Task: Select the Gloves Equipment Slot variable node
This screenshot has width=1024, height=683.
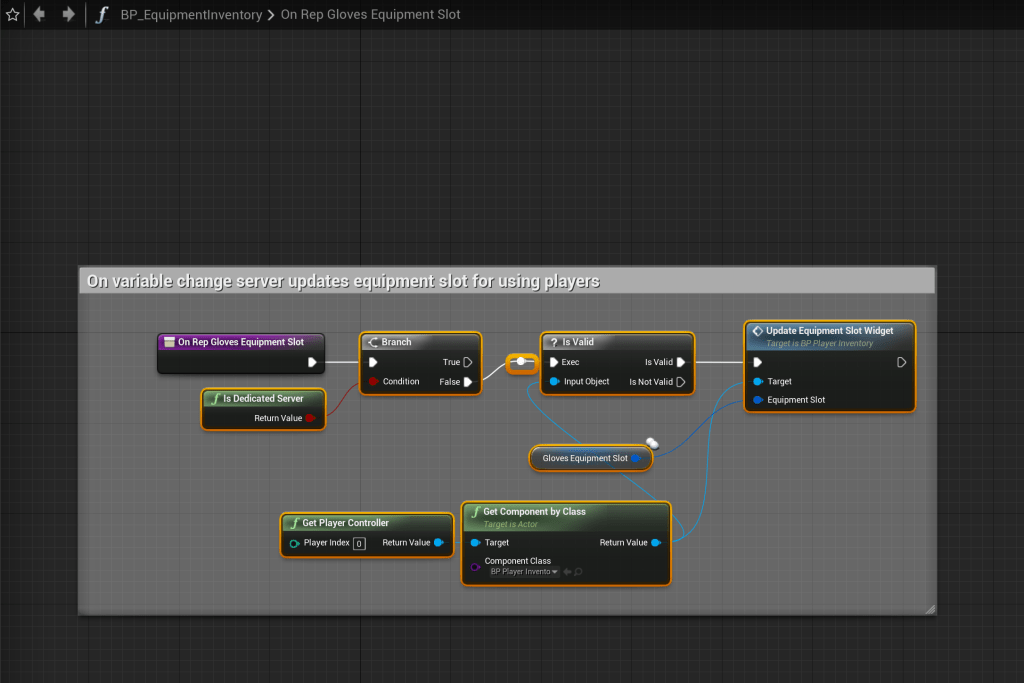Action: (x=585, y=458)
